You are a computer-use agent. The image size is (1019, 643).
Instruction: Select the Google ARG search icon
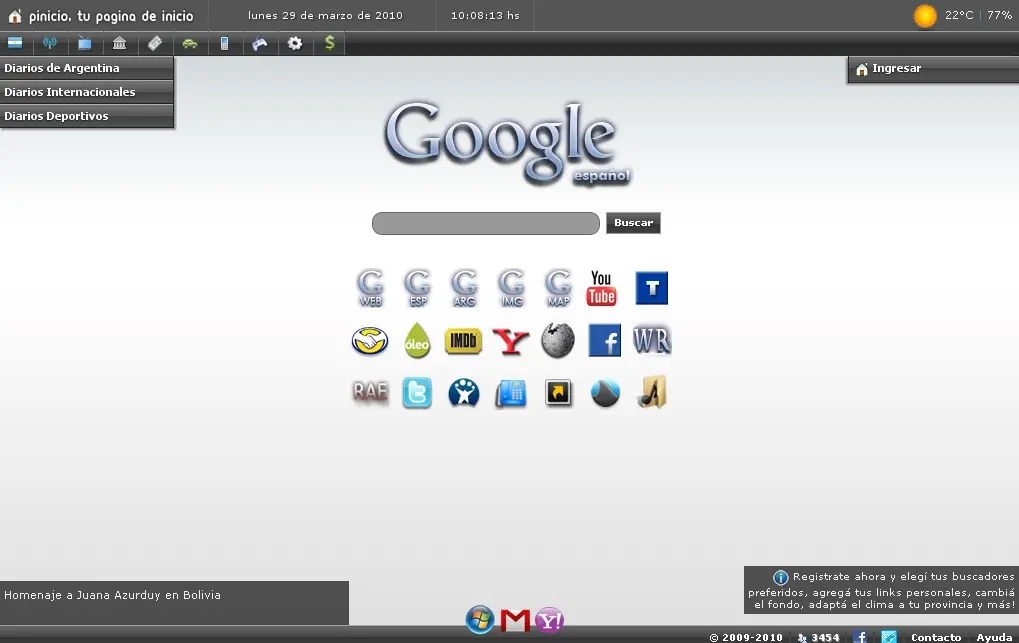[x=465, y=288]
